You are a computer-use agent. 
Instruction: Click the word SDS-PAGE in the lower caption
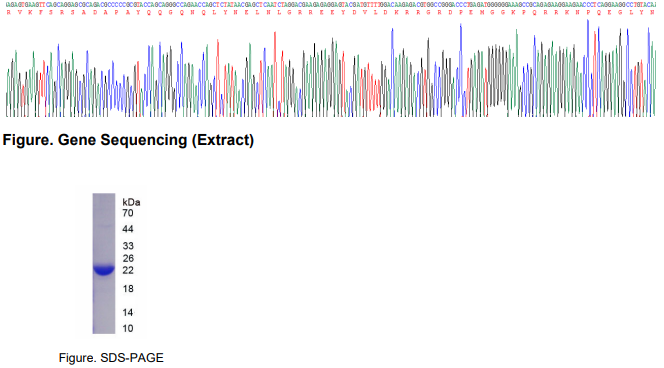132,358
